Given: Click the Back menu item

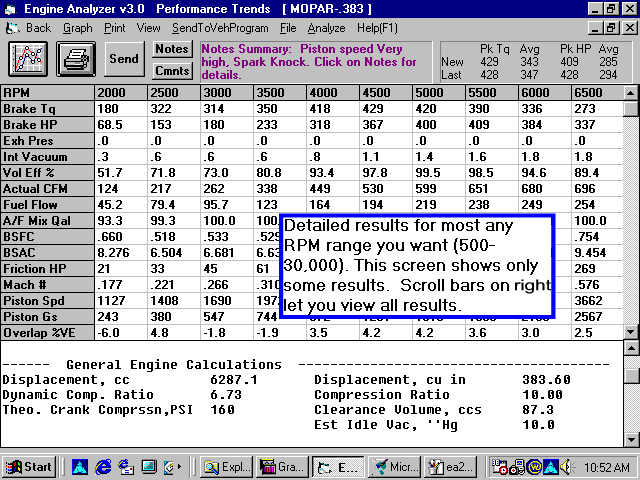Looking at the screenshot, I should tap(38, 28).
